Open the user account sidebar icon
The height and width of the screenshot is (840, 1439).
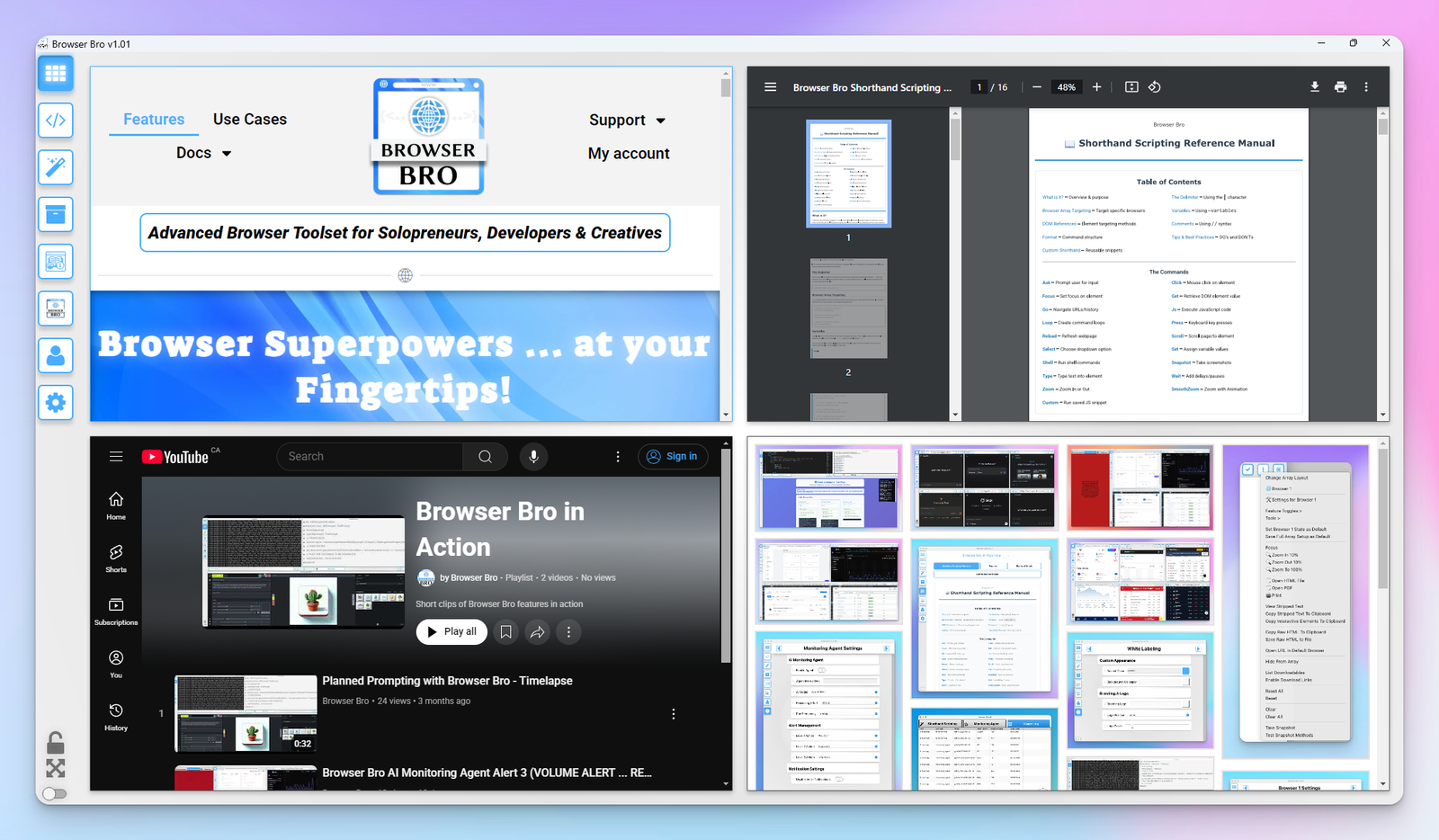[x=56, y=356]
